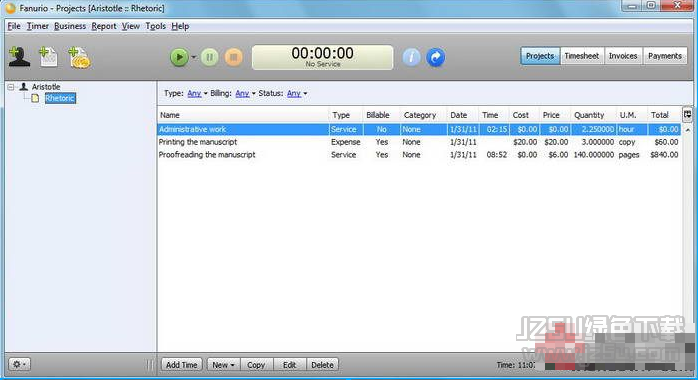Viewport: 698px width, 380px height.
Task: Select the Administrative work row
Action: [x=419, y=129]
